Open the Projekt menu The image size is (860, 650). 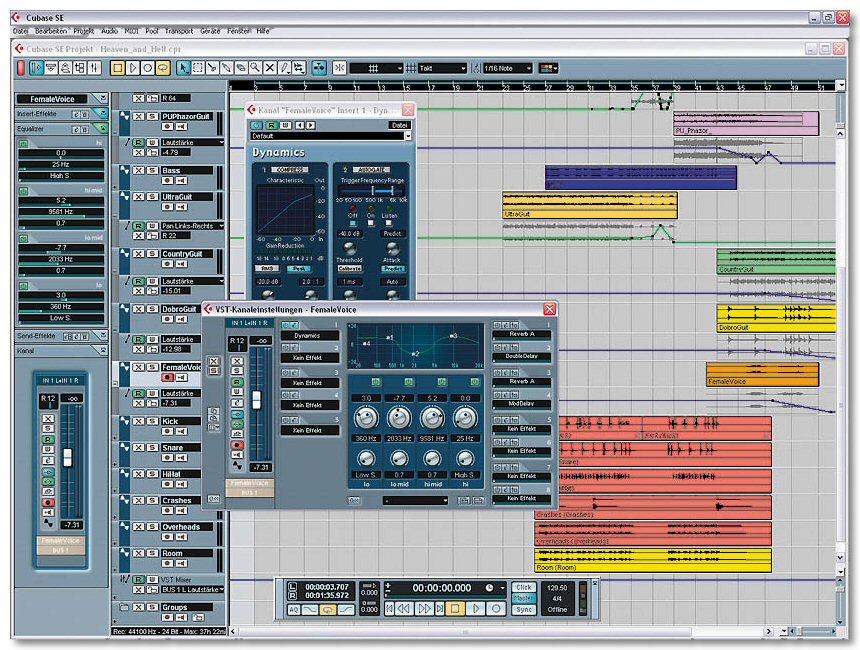click(84, 31)
